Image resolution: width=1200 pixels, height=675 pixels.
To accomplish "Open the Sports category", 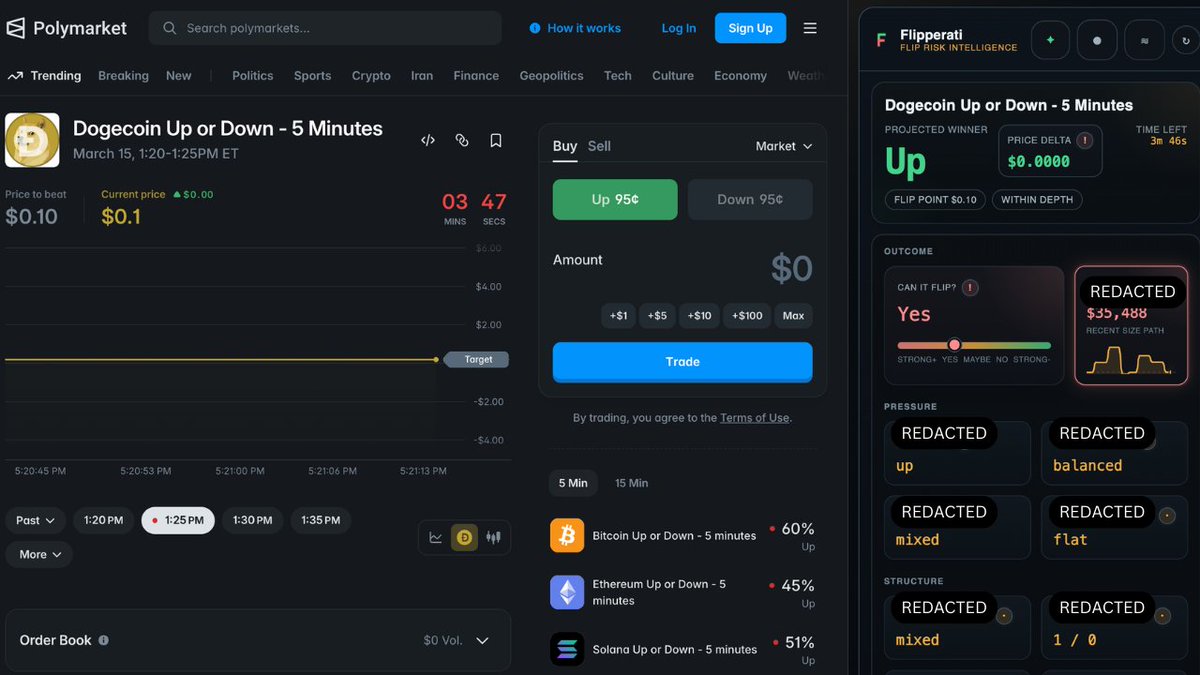I will tap(312, 76).
